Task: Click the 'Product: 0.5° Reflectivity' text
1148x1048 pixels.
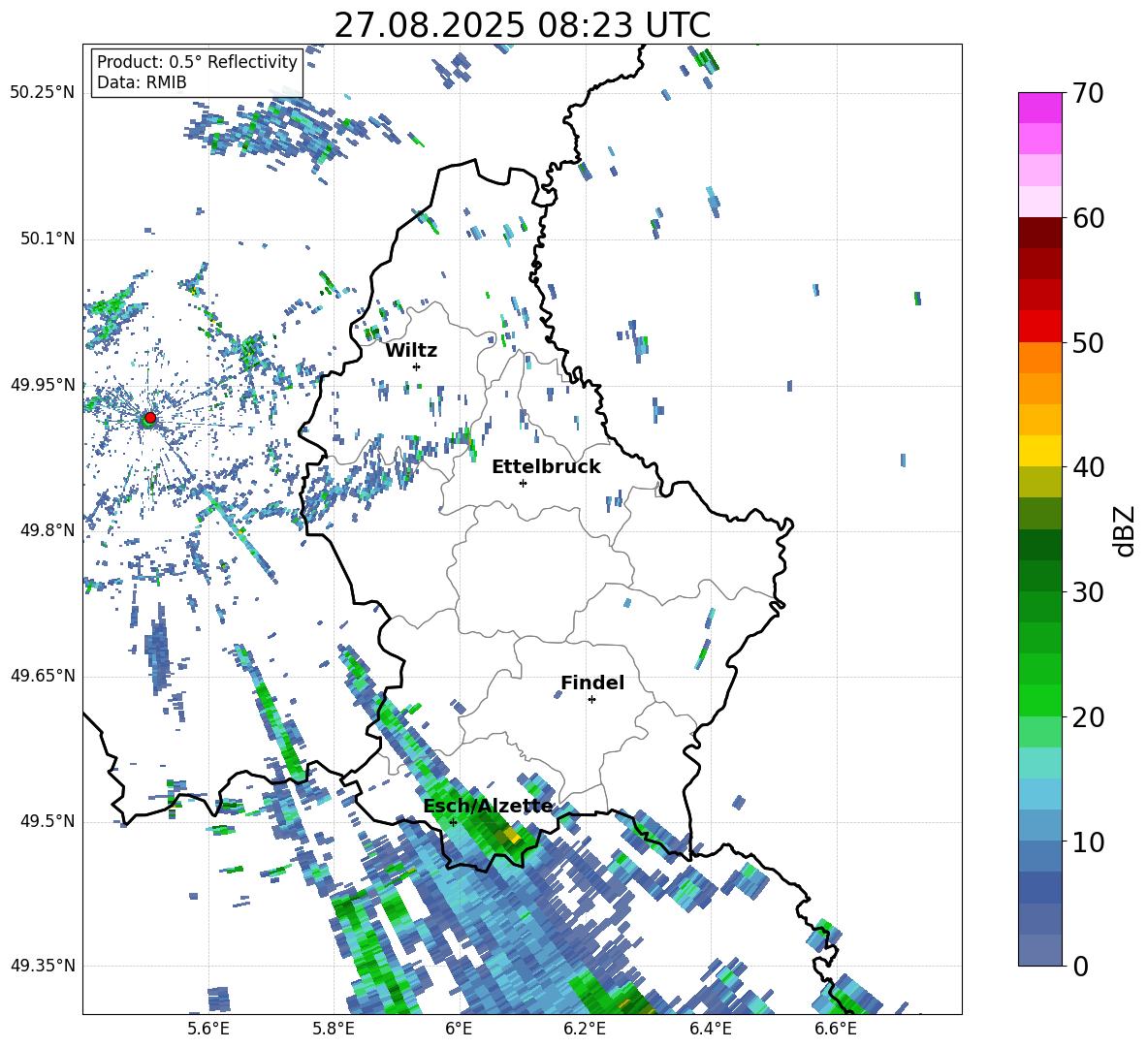Action: pyautogui.click(x=197, y=62)
